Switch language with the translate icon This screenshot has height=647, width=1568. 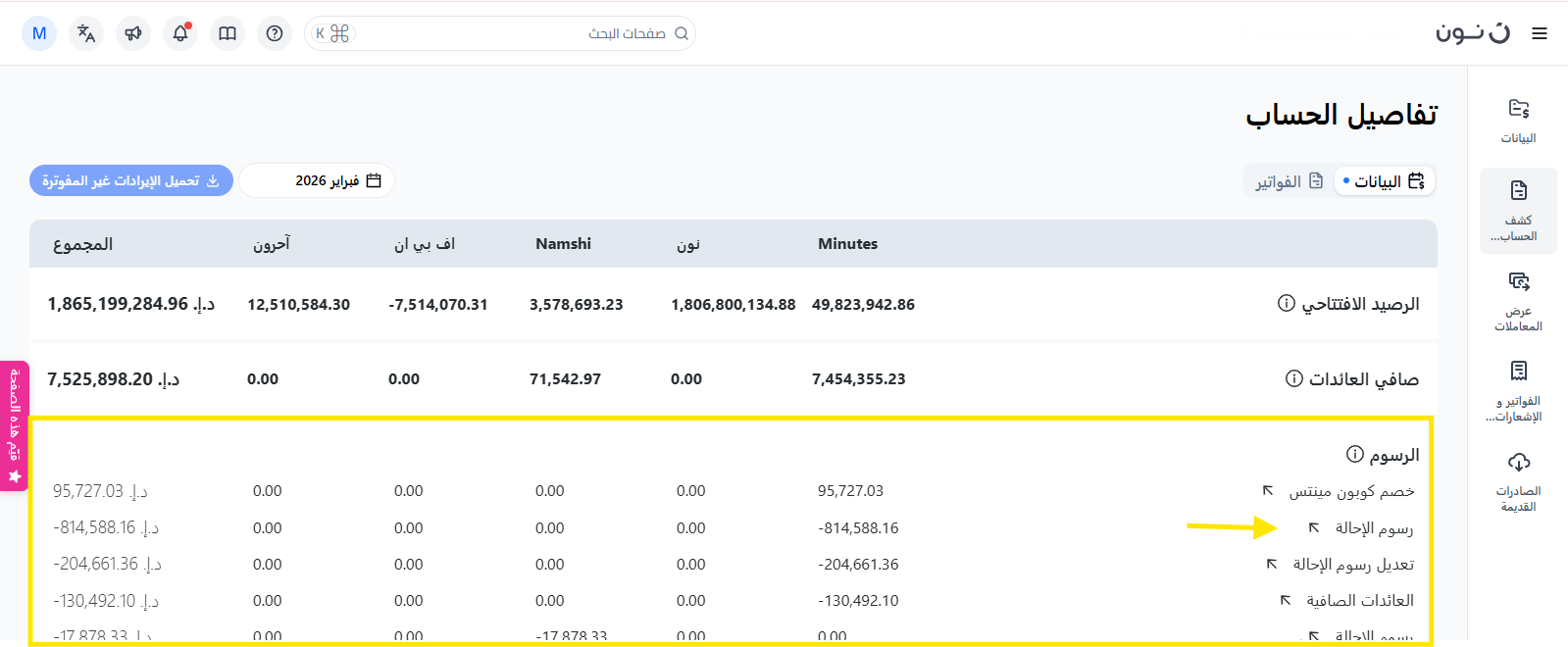click(x=86, y=33)
